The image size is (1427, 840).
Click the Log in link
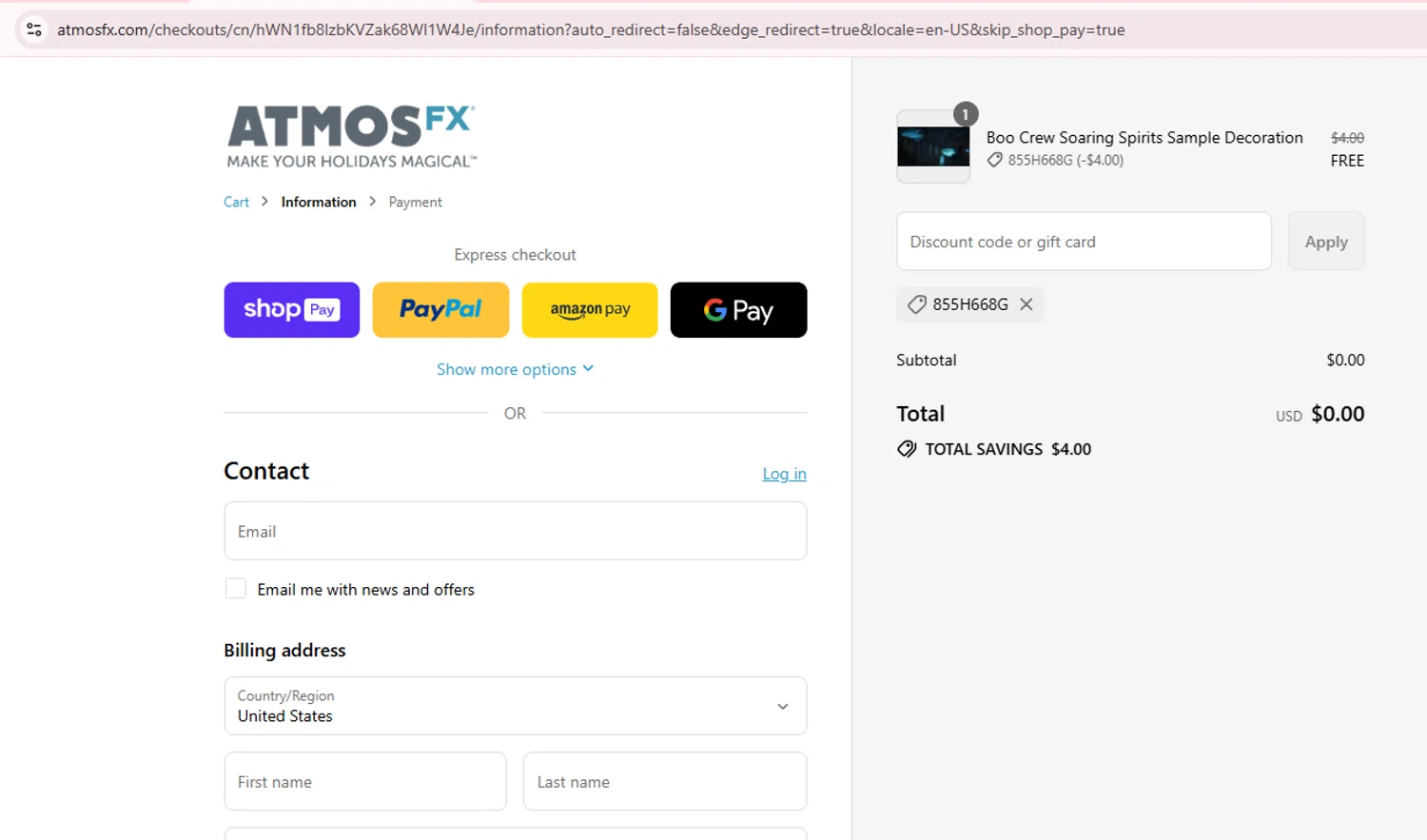(784, 474)
